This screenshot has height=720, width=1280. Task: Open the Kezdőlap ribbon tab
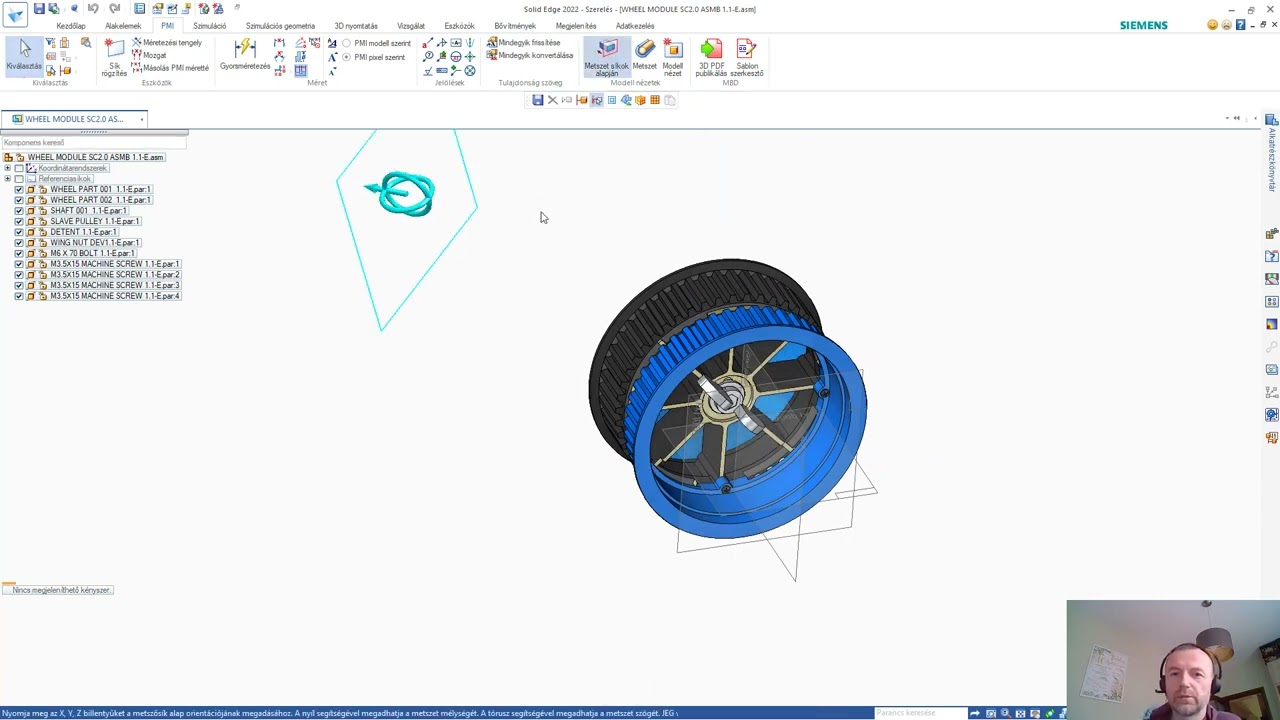click(71, 26)
